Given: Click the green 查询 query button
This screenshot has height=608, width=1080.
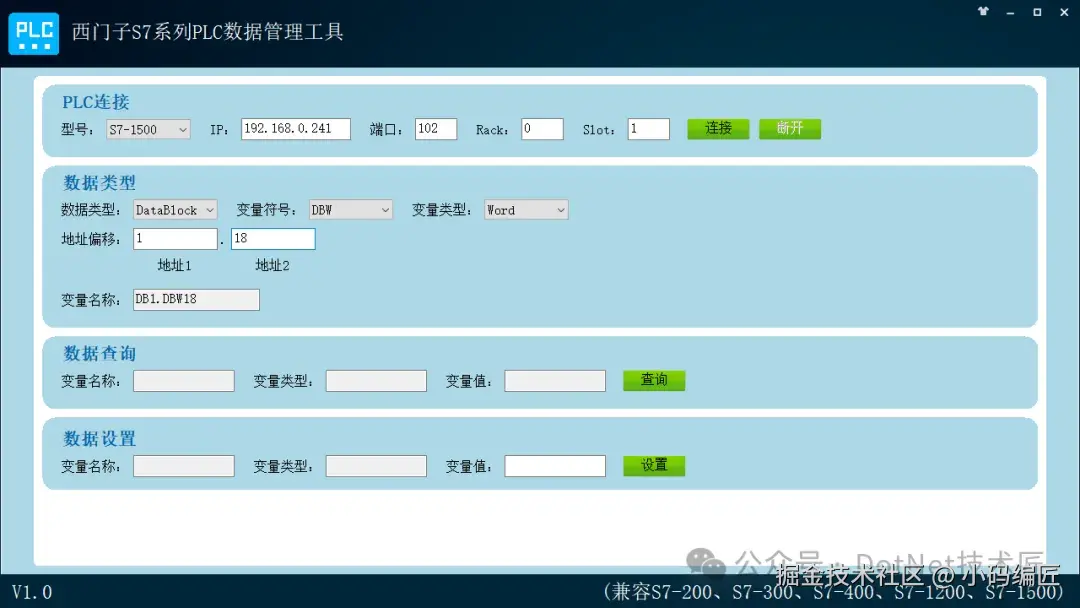Looking at the screenshot, I should pyautogui.click(x=654, y=381).
